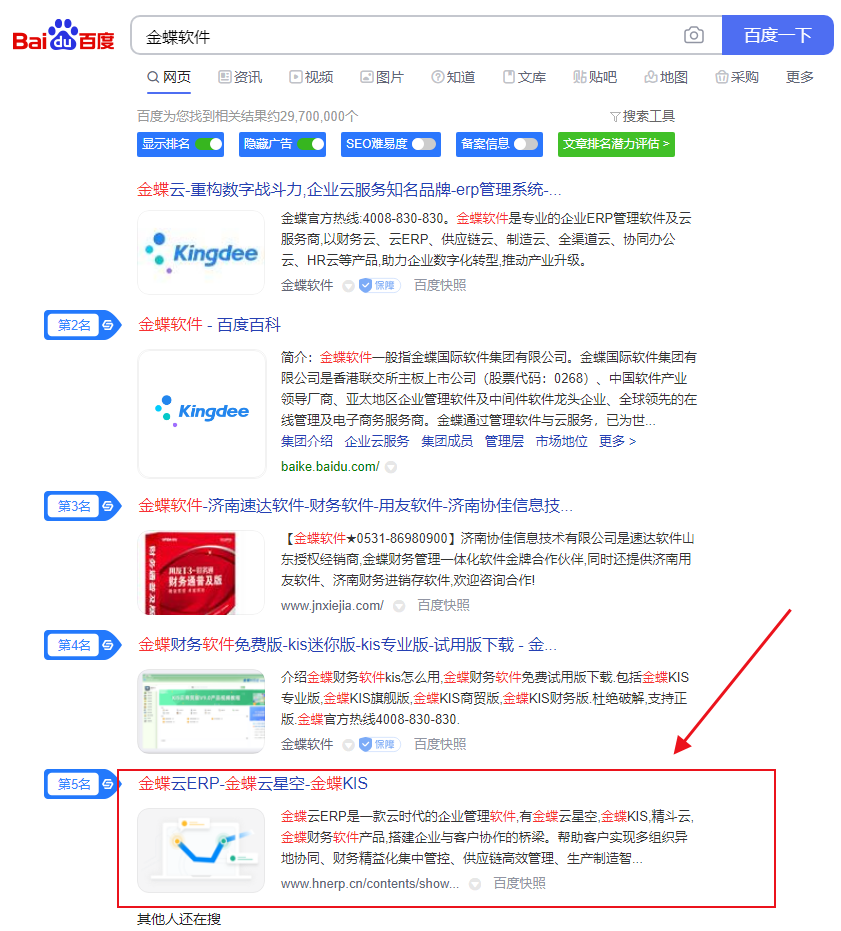Toggle the 隐藏广告 switch
The width and height of the screenshot is (841, 931).
click(311, 144)
